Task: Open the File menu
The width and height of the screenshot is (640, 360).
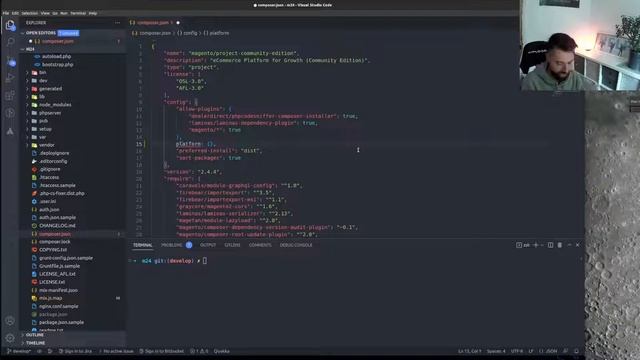Action: coord(6,13)
